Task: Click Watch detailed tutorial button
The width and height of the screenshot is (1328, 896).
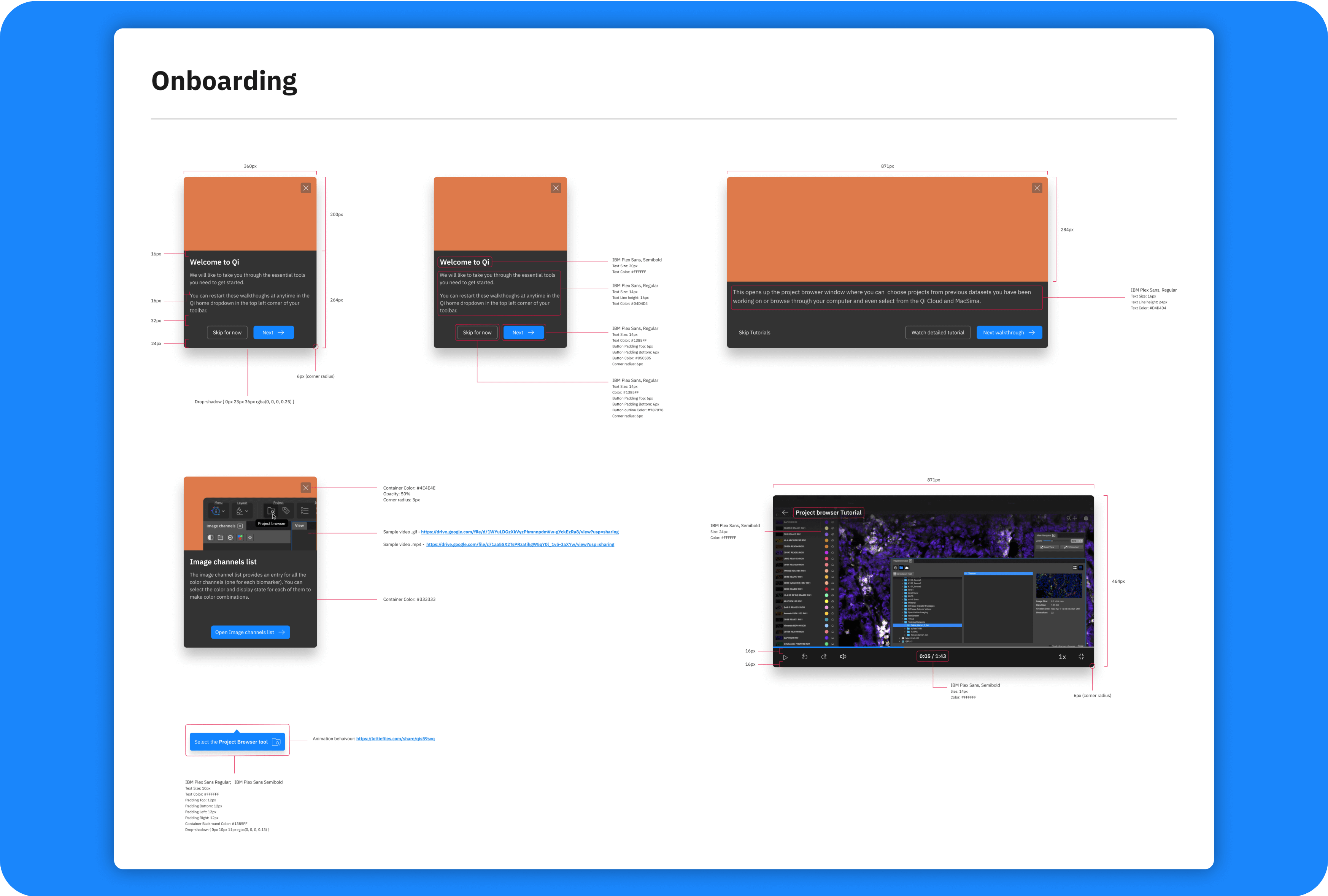Action: coord(938,332)
